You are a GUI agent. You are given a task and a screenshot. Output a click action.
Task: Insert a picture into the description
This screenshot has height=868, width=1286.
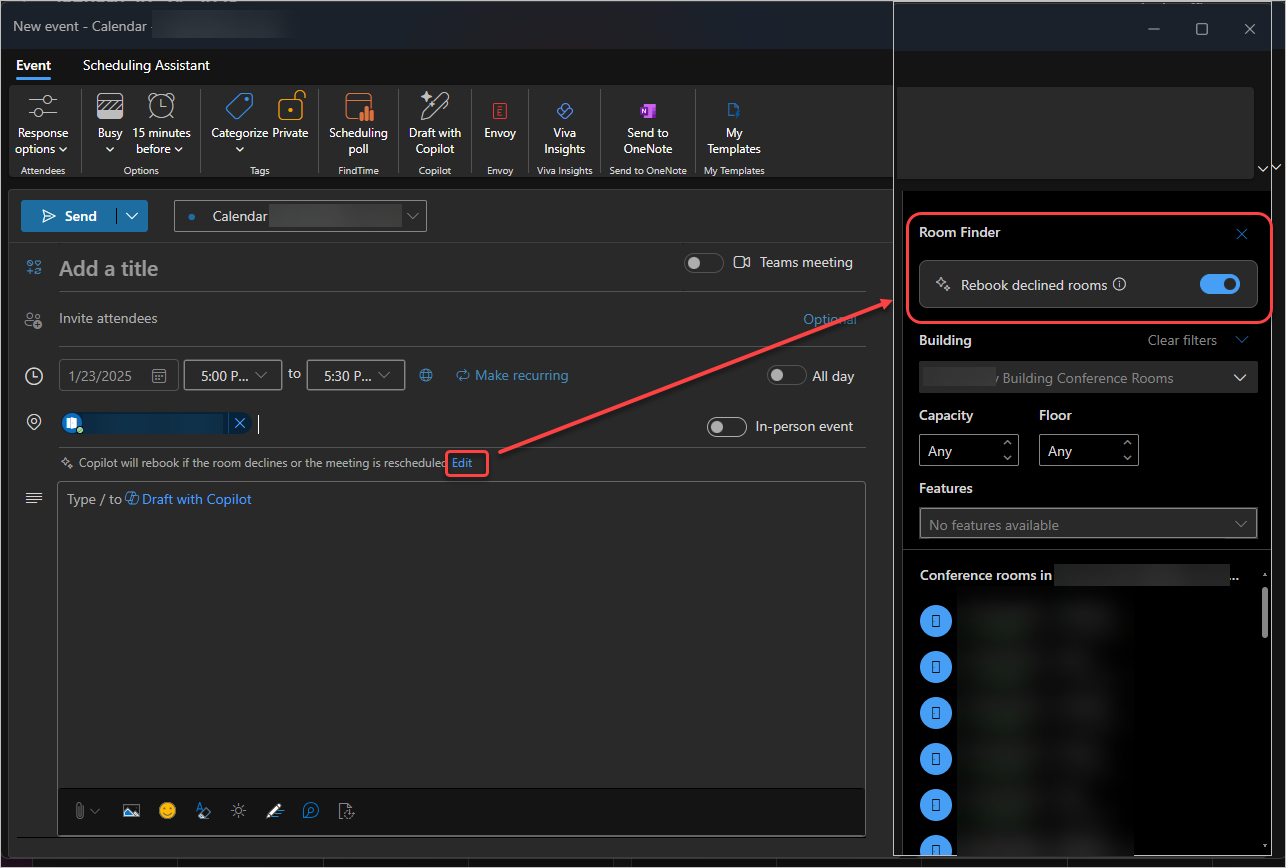tap(131, 811)
